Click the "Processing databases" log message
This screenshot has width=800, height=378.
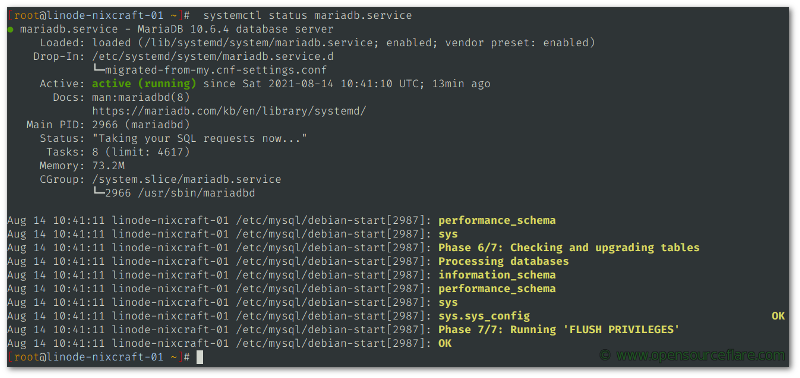(504, 261)
